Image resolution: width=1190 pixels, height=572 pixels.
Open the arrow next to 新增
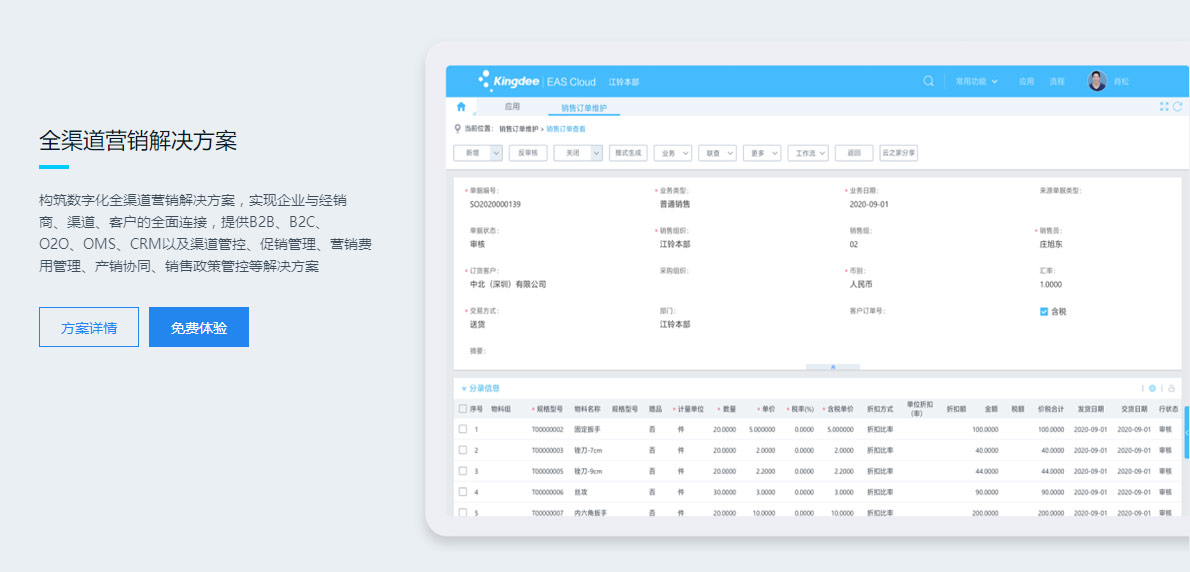pyautogui.click(x=496, y=152)
